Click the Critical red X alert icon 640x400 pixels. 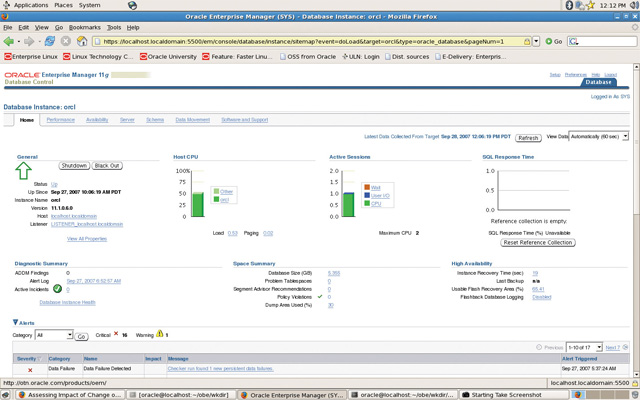tap(116, 334)
